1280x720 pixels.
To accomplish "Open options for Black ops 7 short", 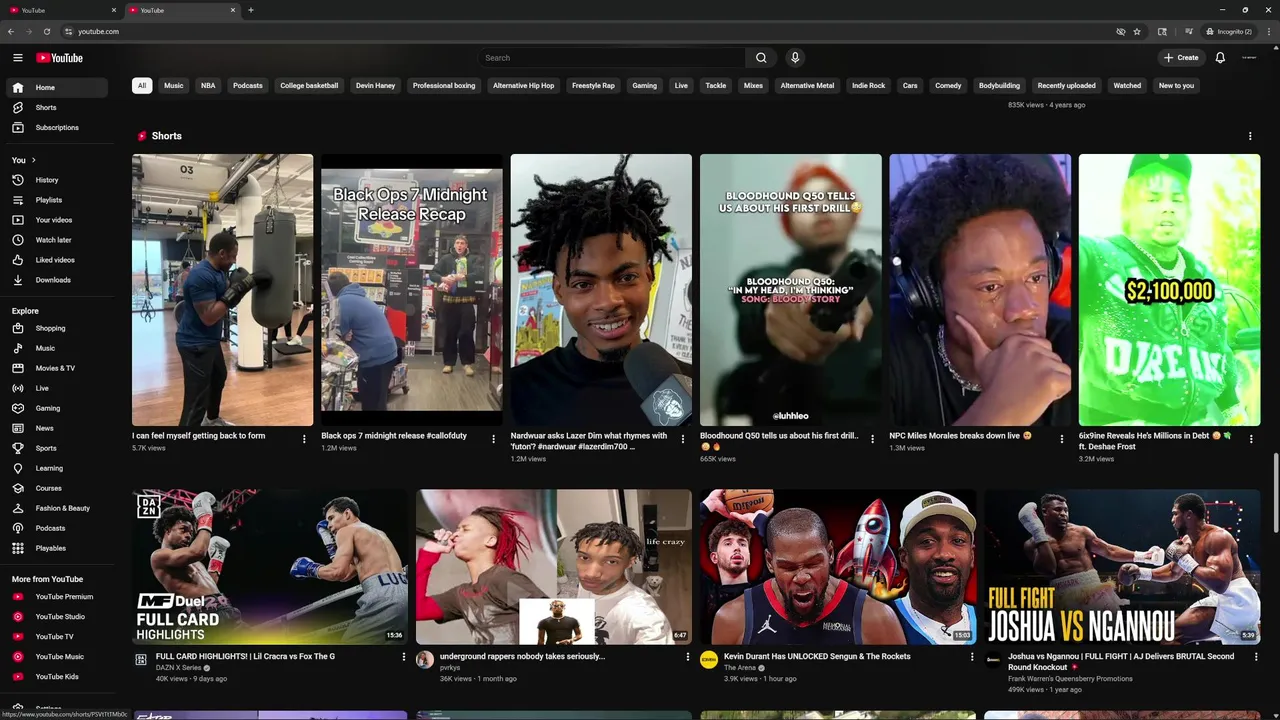I will [493, 438].
